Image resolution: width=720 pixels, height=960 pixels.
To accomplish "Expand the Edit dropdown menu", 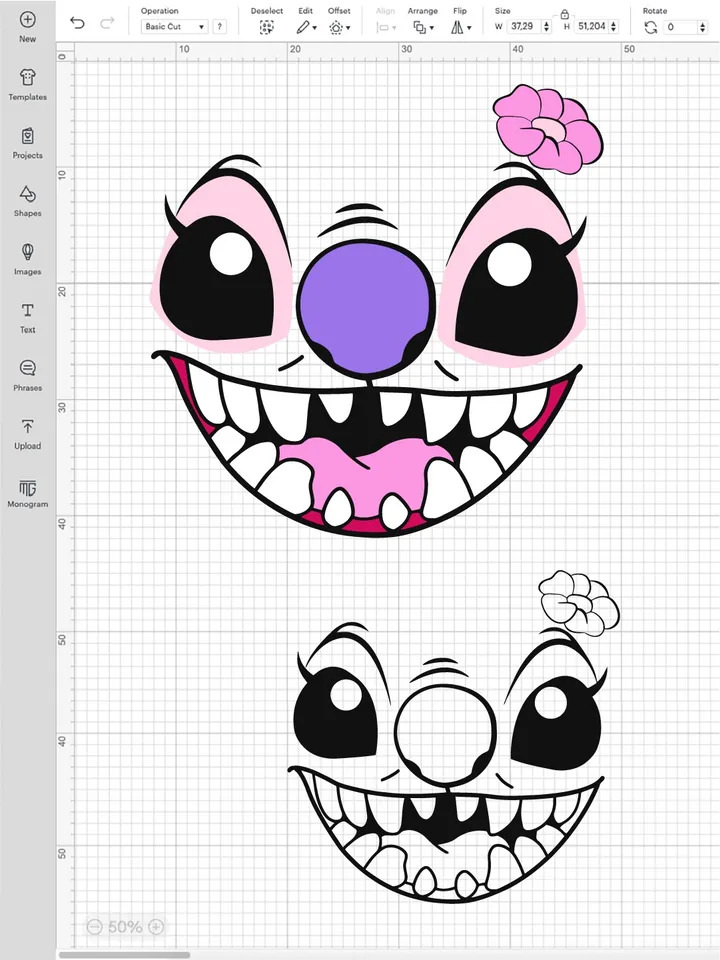I will click(x=306, y=27).
